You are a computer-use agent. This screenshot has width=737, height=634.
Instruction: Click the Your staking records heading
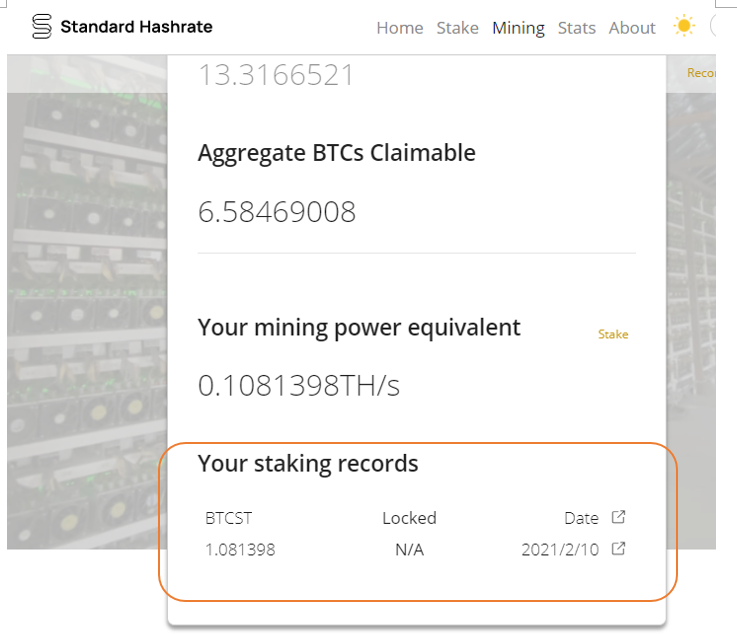pyautogui.click(x=308, y=464)
